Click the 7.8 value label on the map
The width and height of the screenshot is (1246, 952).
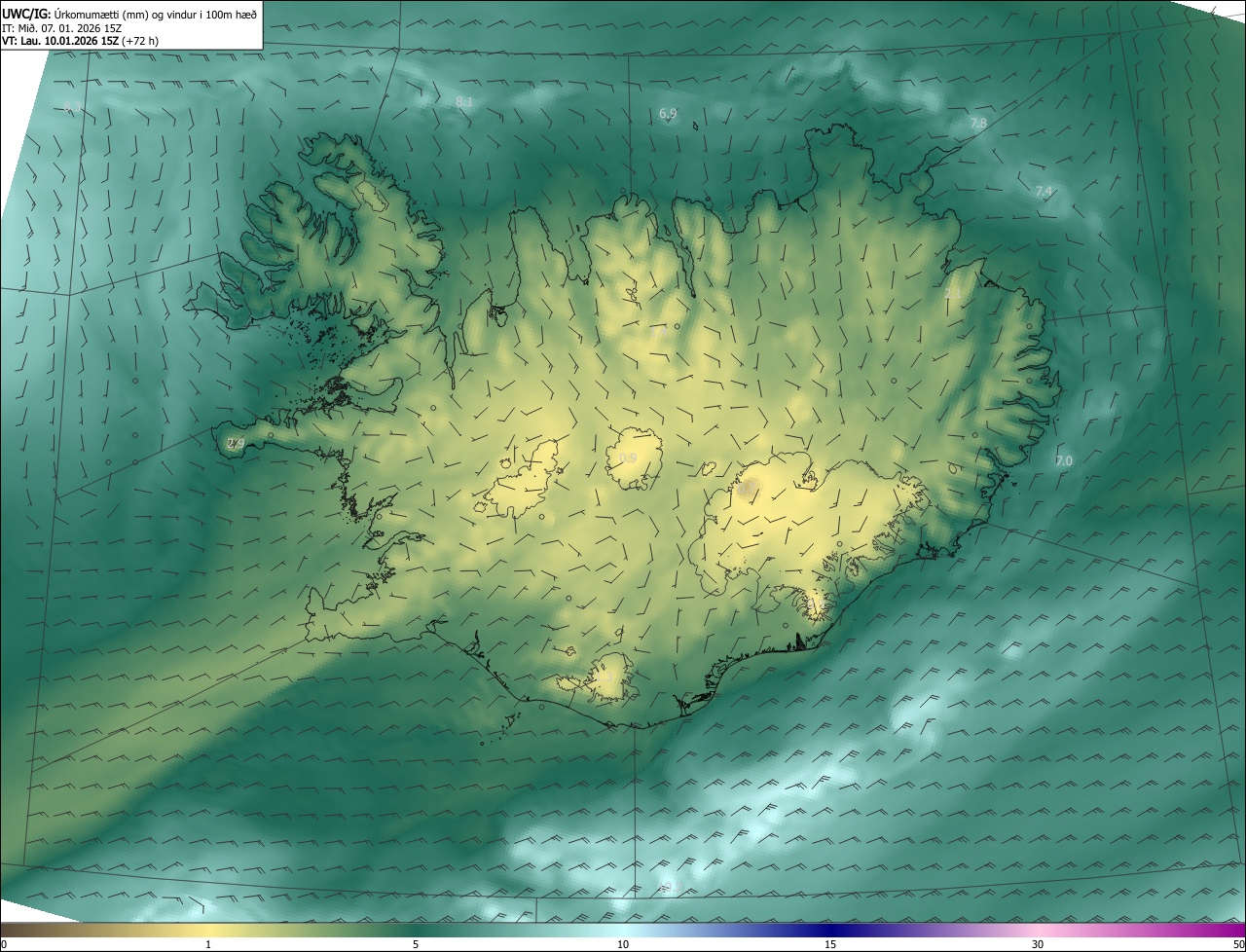pos(978,124)
